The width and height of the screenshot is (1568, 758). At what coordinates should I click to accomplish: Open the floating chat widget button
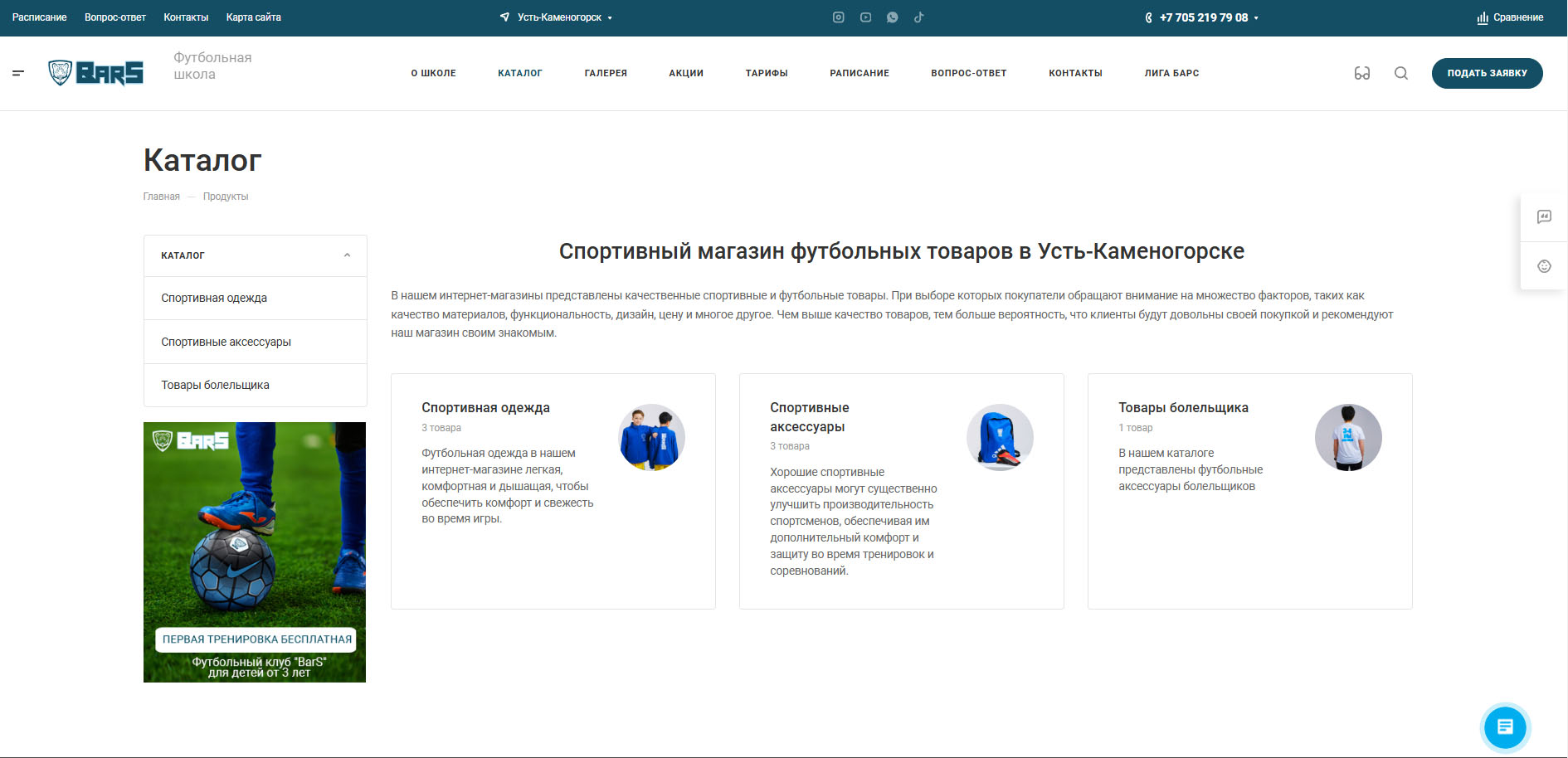pos(1505,727)
